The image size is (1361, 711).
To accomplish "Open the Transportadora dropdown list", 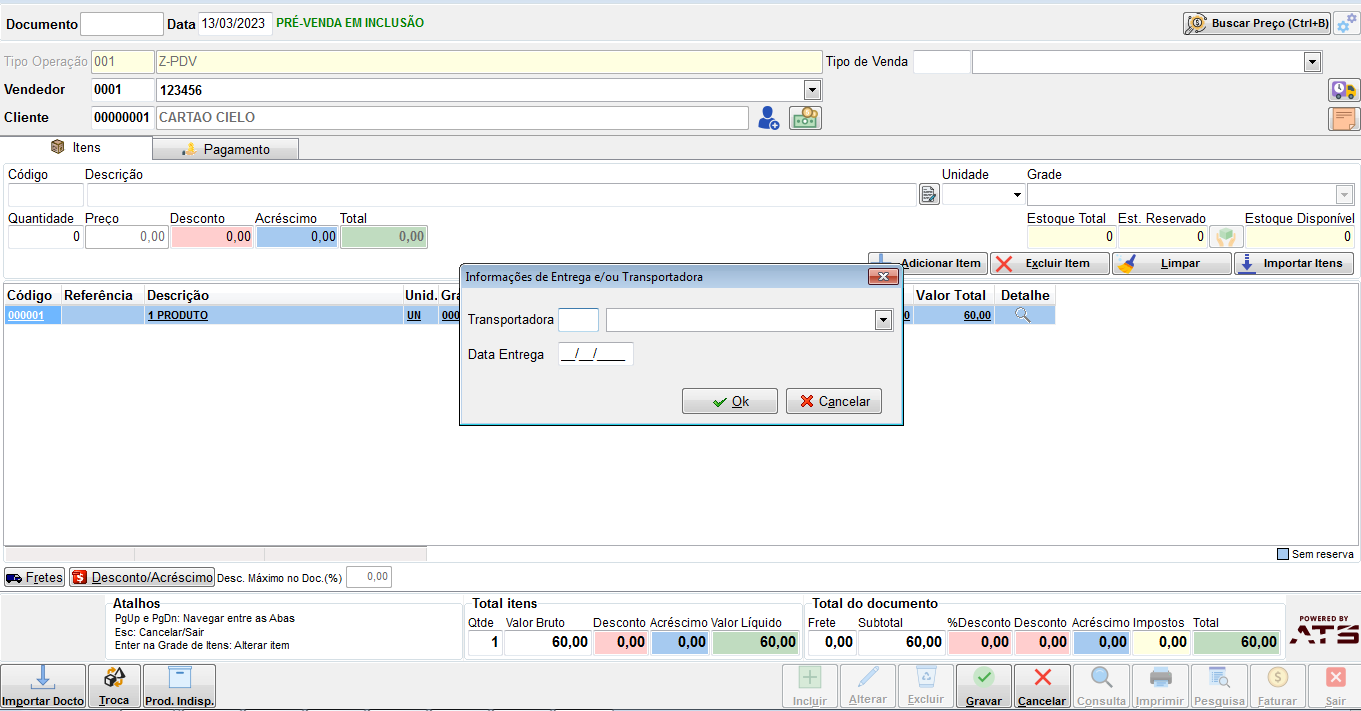I will tap(883, 320).
